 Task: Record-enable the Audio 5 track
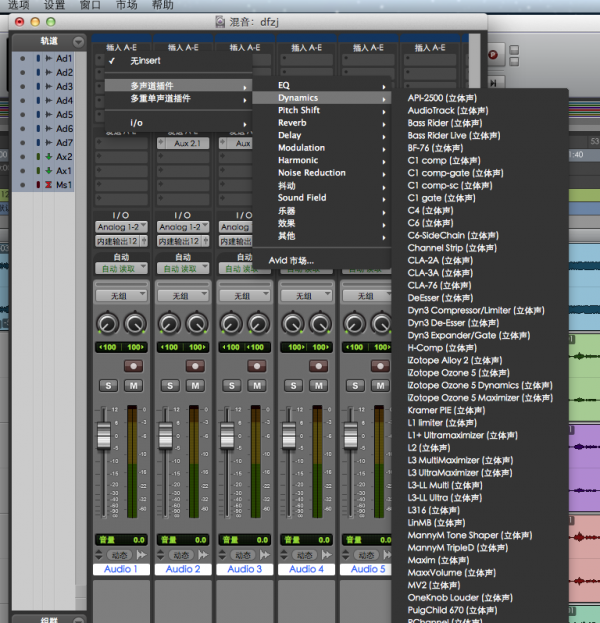pyautogui.click(x=380, y=366)
